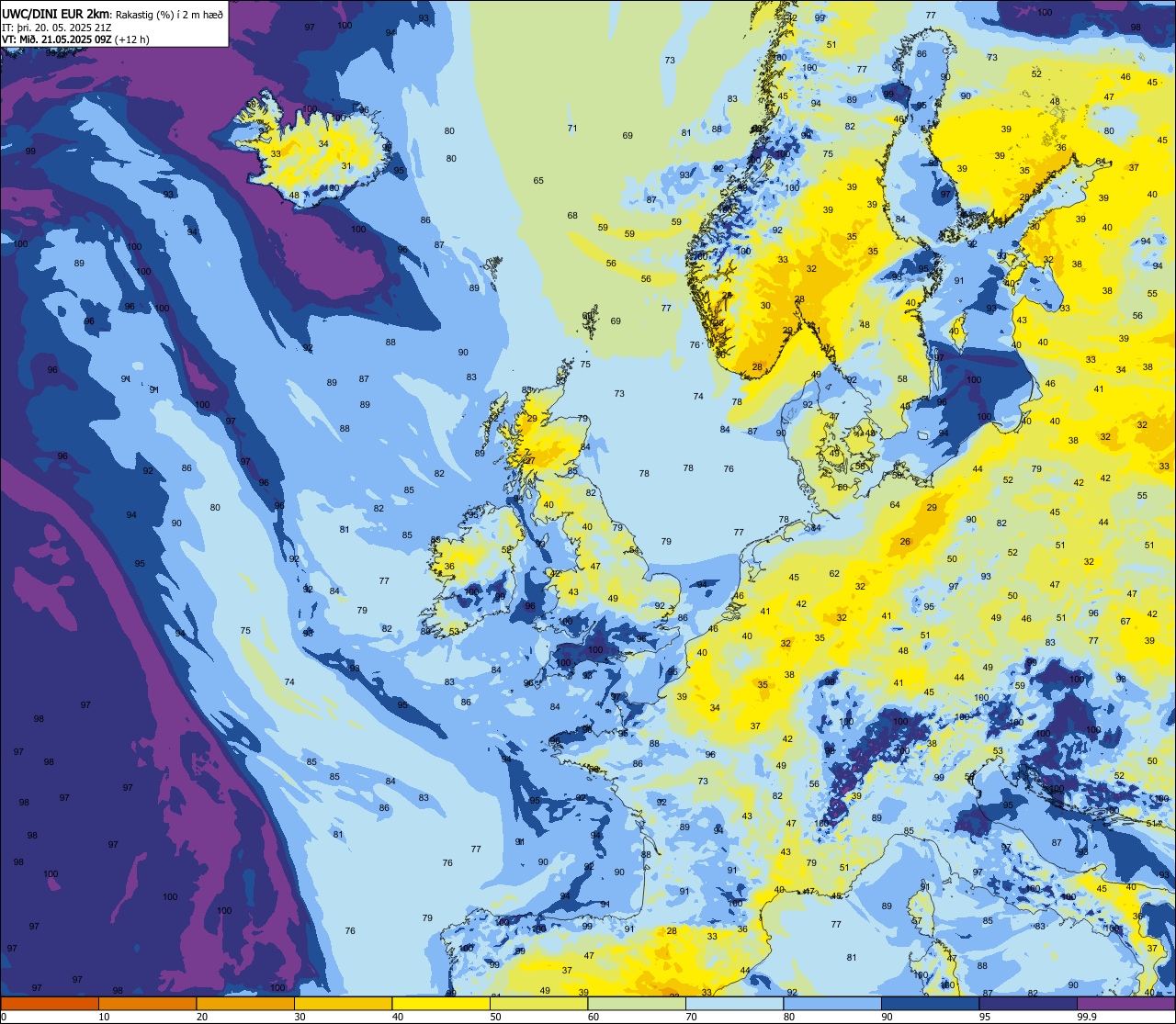Click the legend label 50
The width and height of the screenshot is (1176, 1024).
click(495, 1017)
